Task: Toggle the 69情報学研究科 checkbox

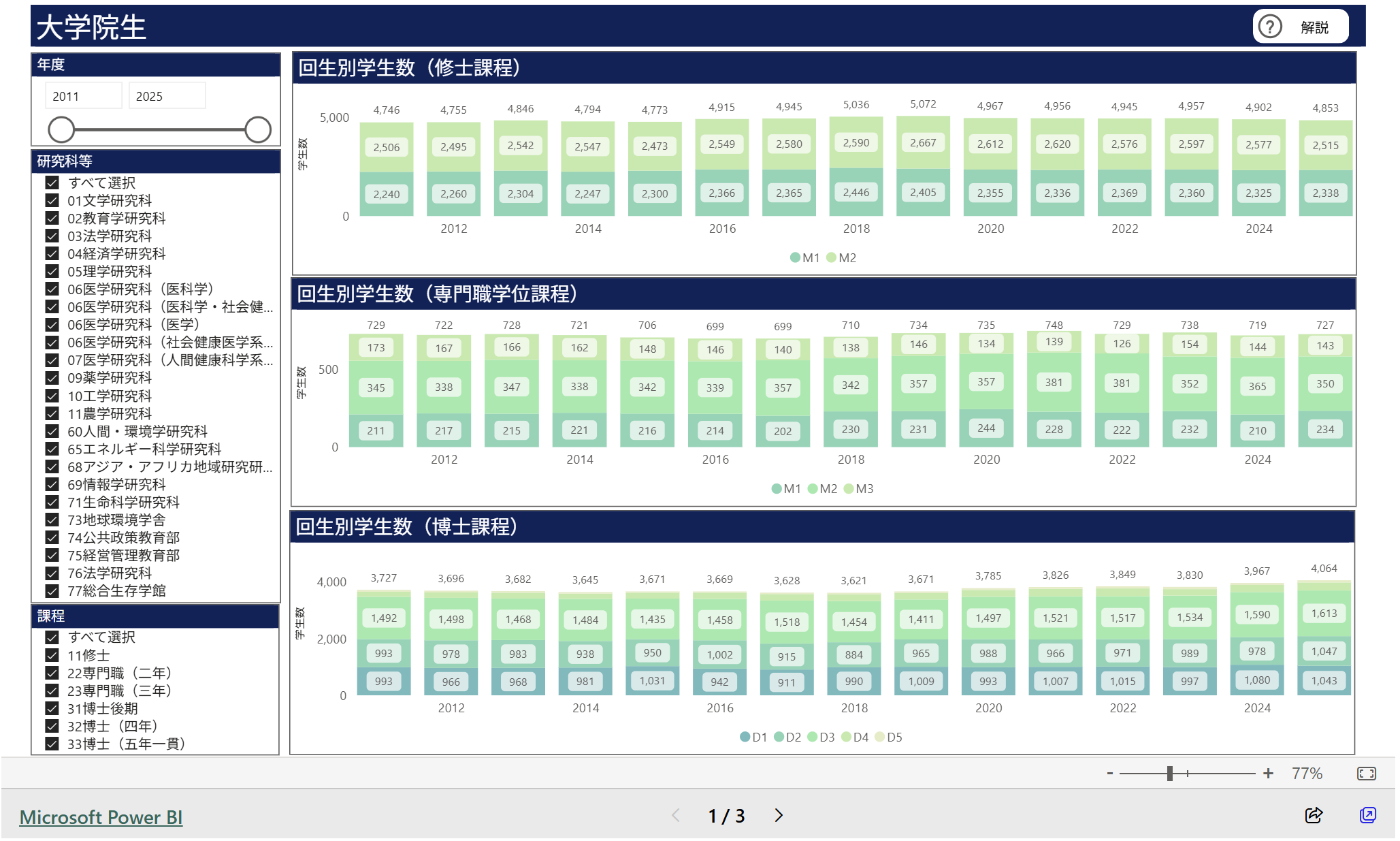Action: (52, 484)
